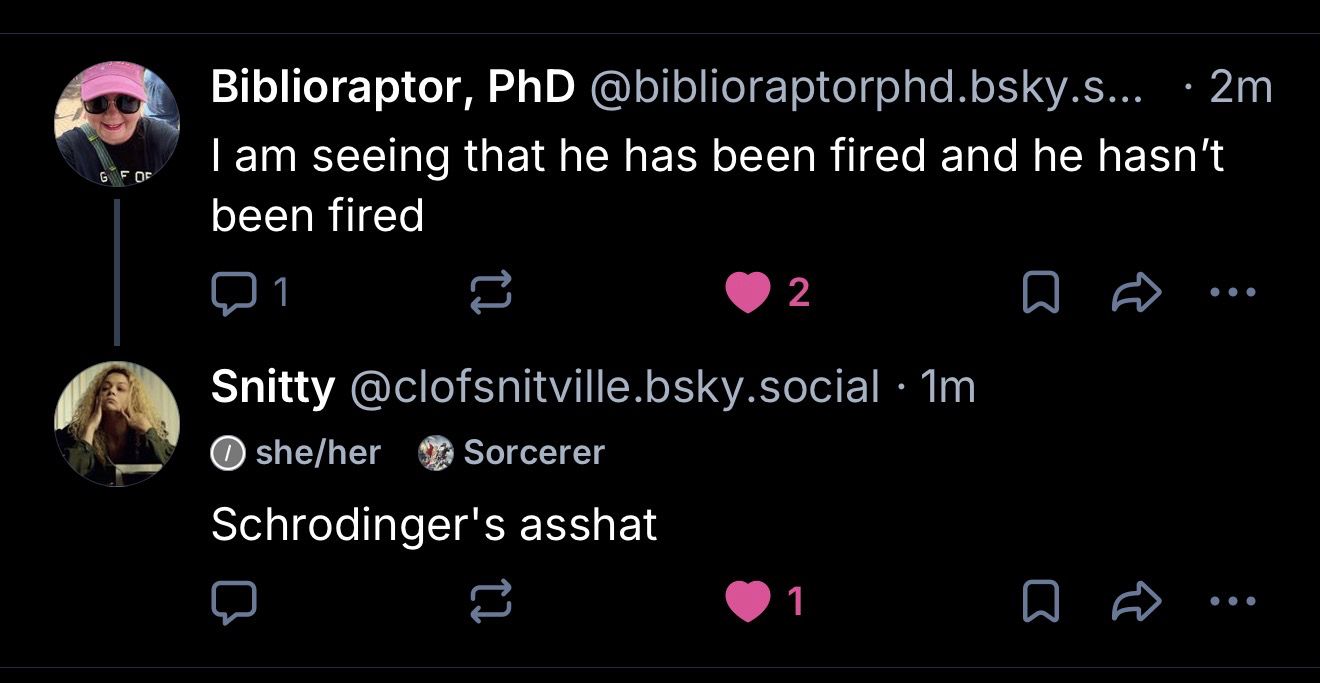Repost Biblioraptor's fired post

[x=492, y=292]
